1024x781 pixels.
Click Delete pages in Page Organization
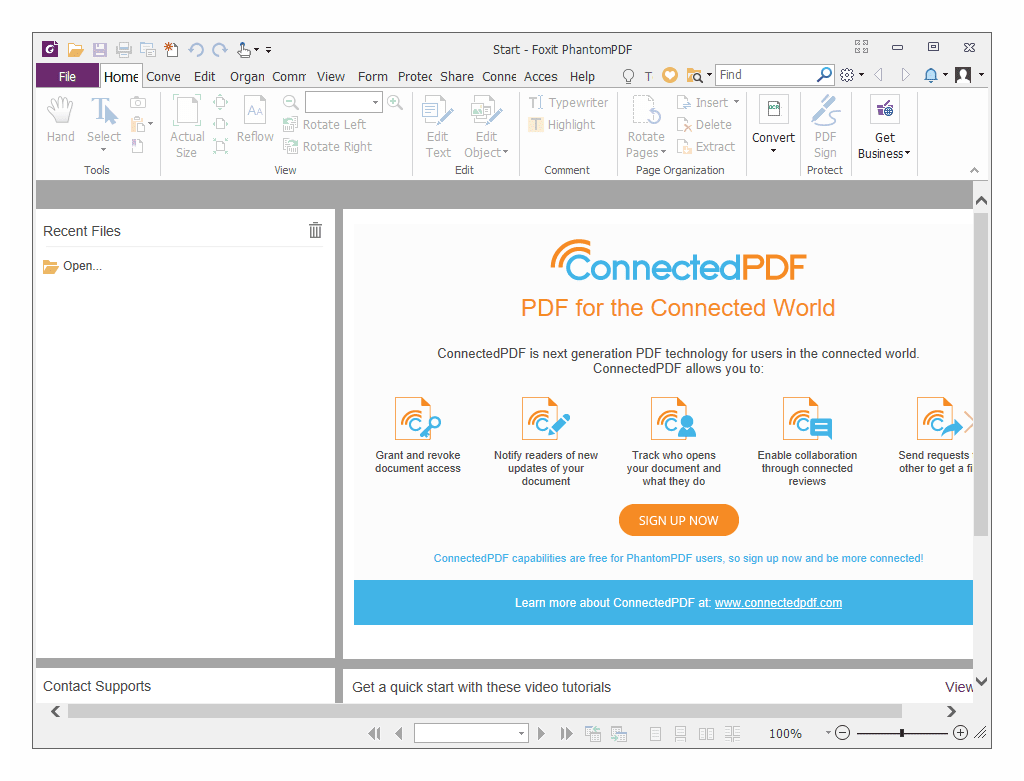(x=704, y=125)
